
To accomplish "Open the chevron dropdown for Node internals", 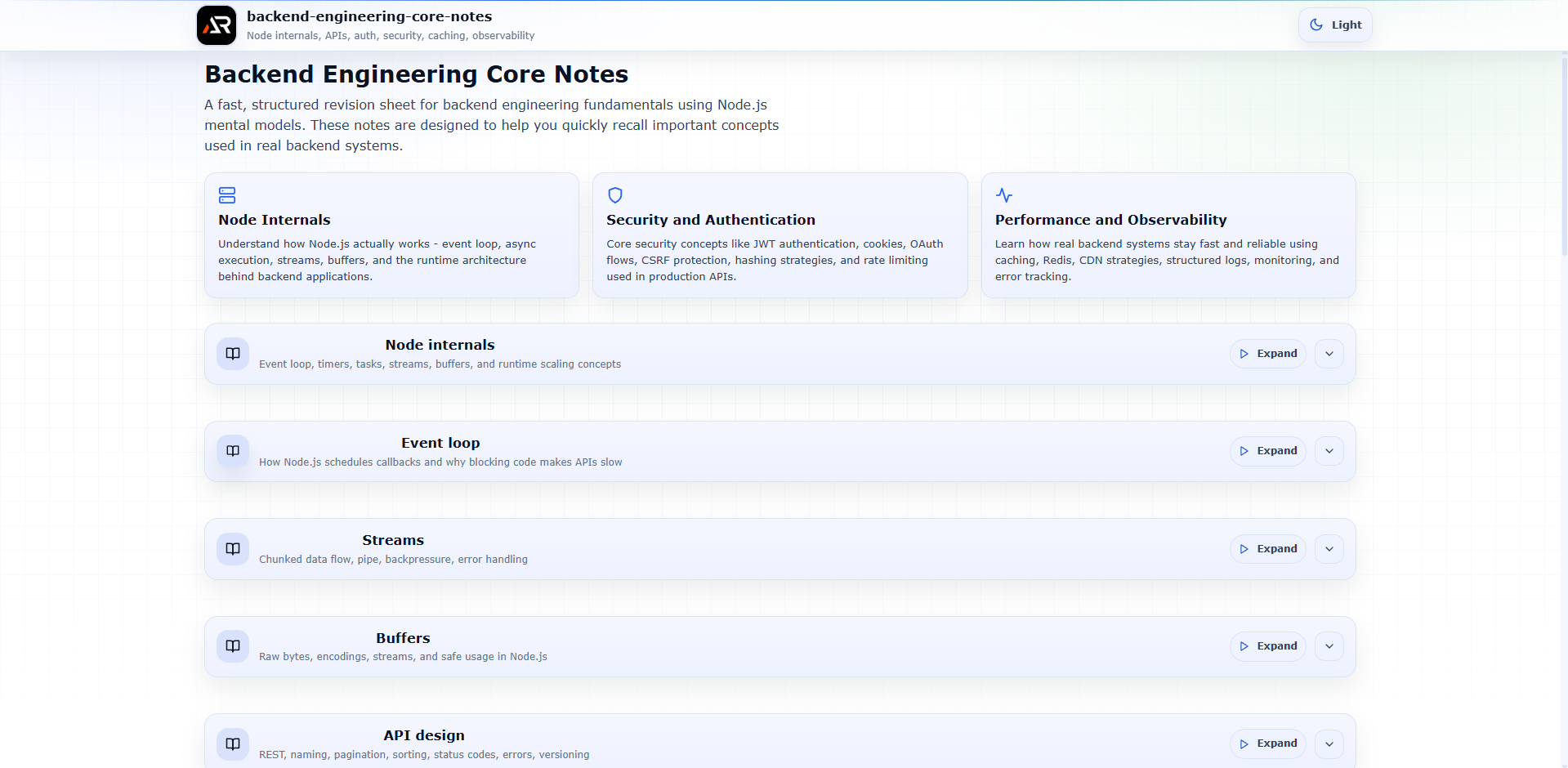I will coord(1329,354).
